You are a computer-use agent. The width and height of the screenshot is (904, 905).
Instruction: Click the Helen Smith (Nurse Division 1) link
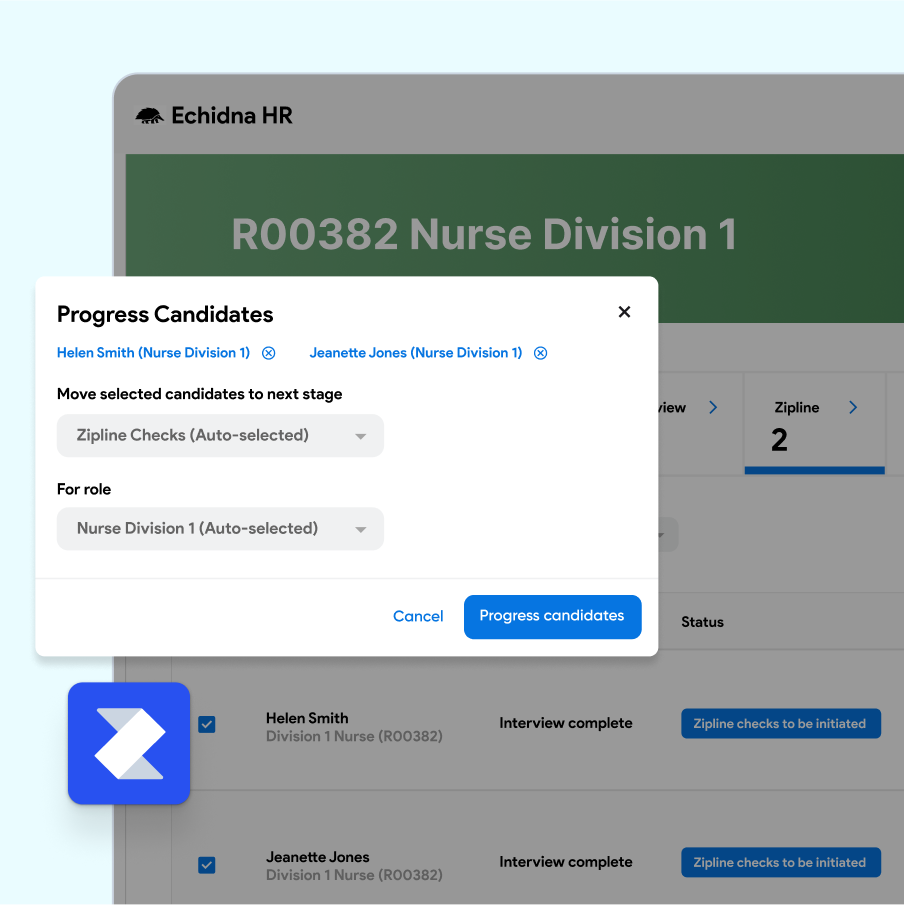tap(153, 353)
